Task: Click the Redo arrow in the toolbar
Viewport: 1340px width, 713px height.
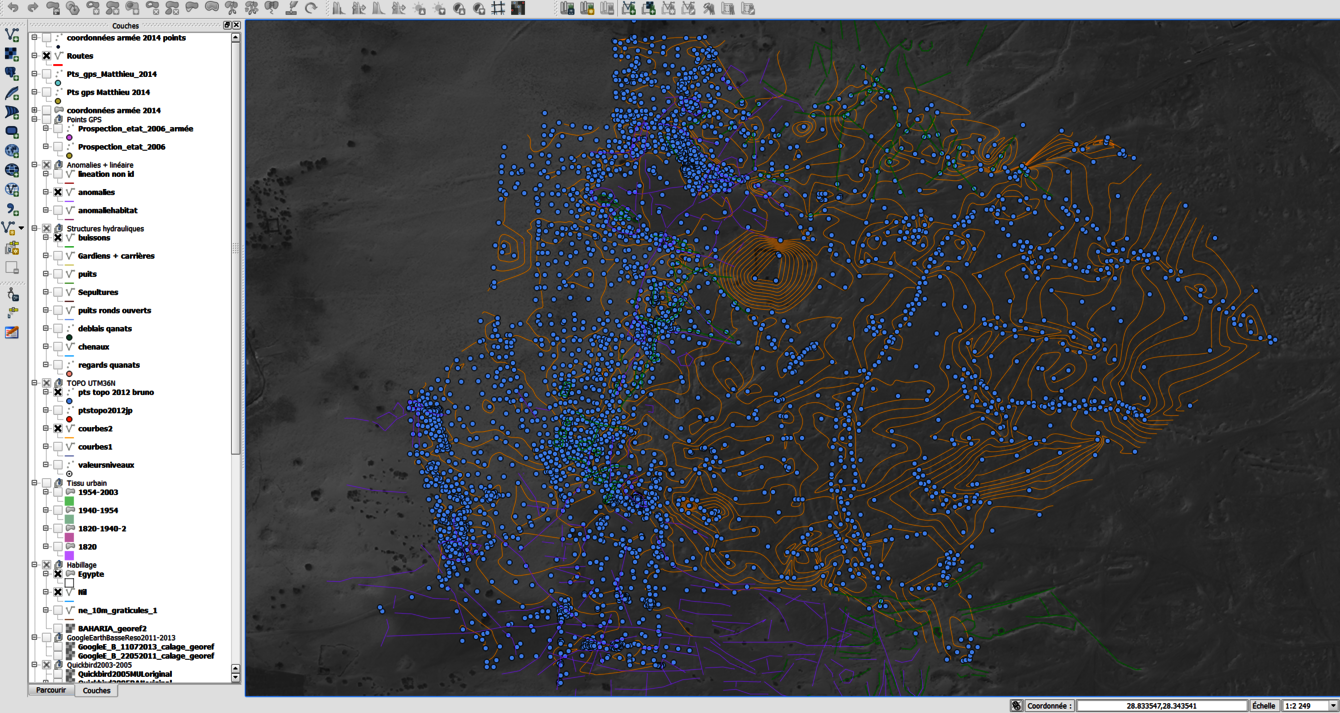Action: pos(33,8)
